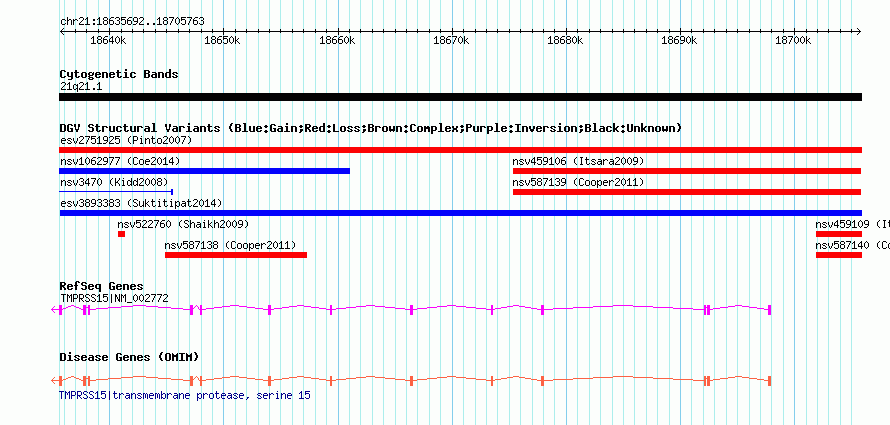890x425 pixels.
Task: Select the Cytogenetic Bands track title
Action: [x=119, y=74]
